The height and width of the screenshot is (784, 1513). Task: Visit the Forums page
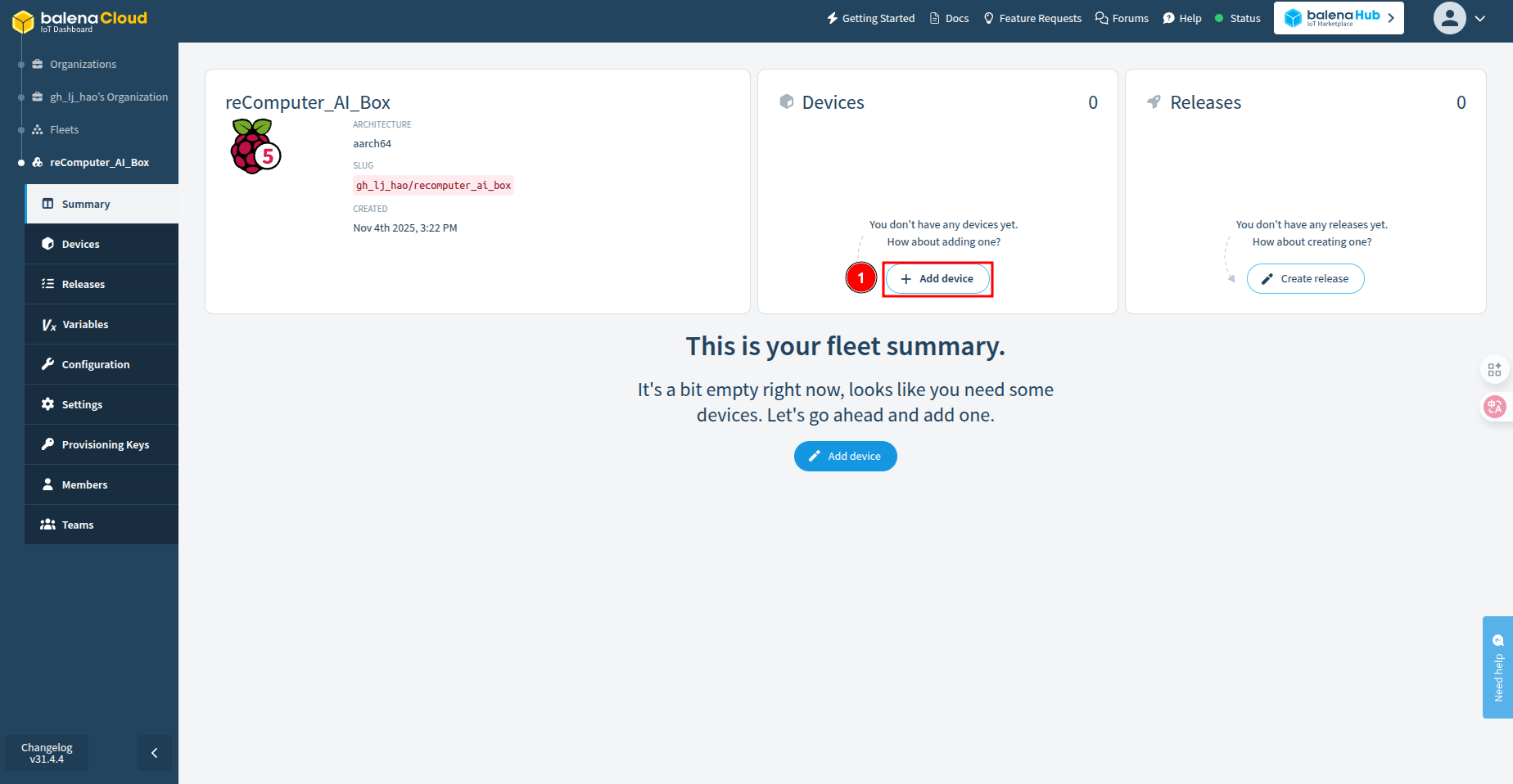click(1122, 18)
